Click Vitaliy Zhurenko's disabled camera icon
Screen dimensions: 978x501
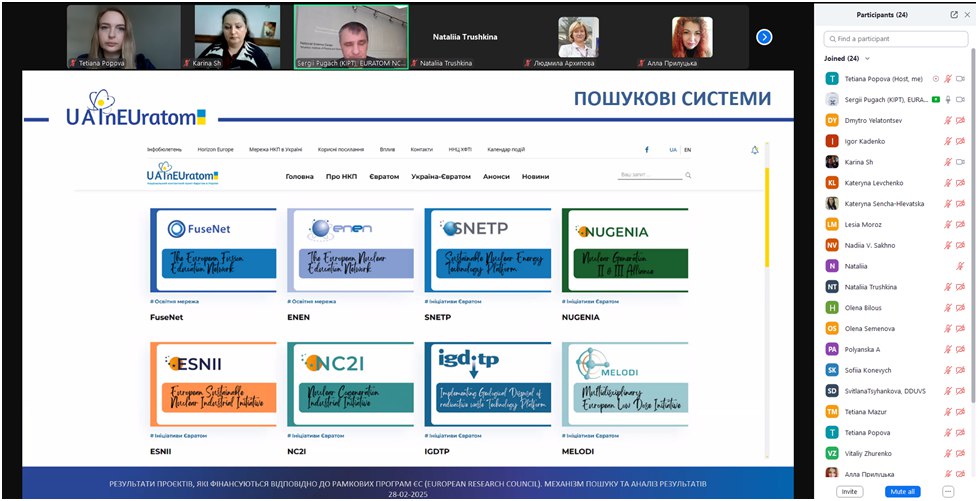pos(961,454)
